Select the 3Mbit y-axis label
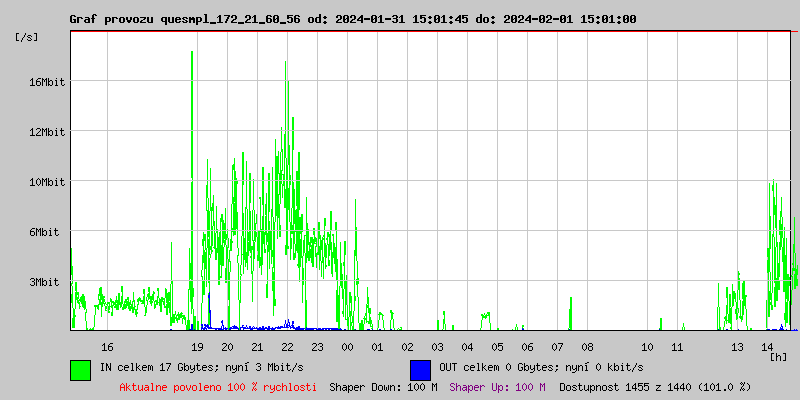The image size is (800, 400). point(46,282)
